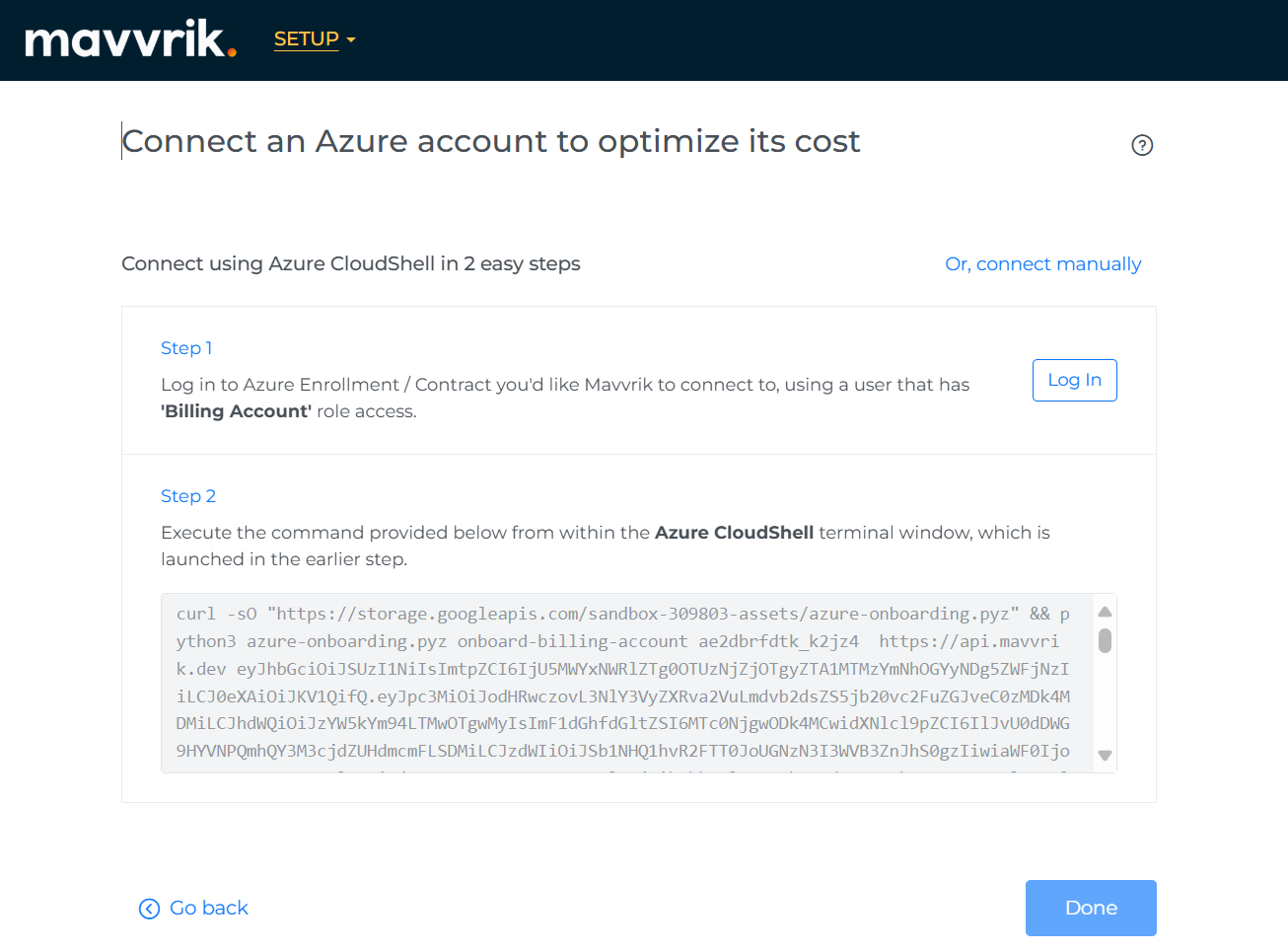Click the scrollbar thumb in command box

pos(1105,640)
